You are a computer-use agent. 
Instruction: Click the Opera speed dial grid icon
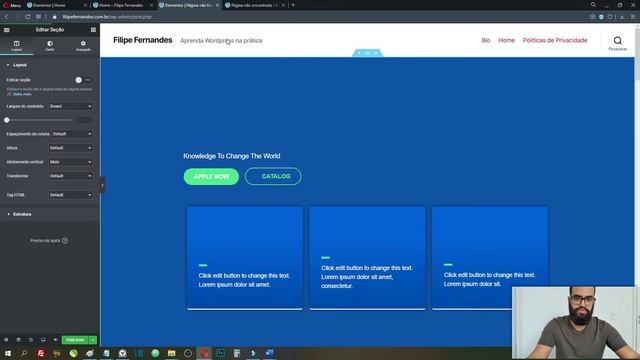38,17
